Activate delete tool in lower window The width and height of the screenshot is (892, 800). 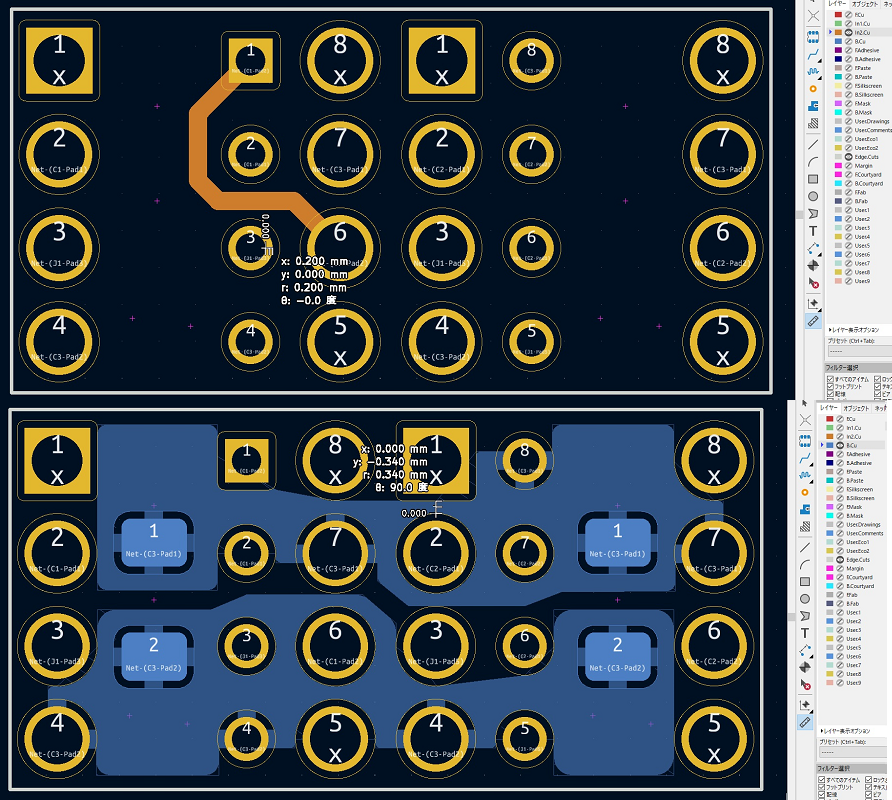click(805, 684)
